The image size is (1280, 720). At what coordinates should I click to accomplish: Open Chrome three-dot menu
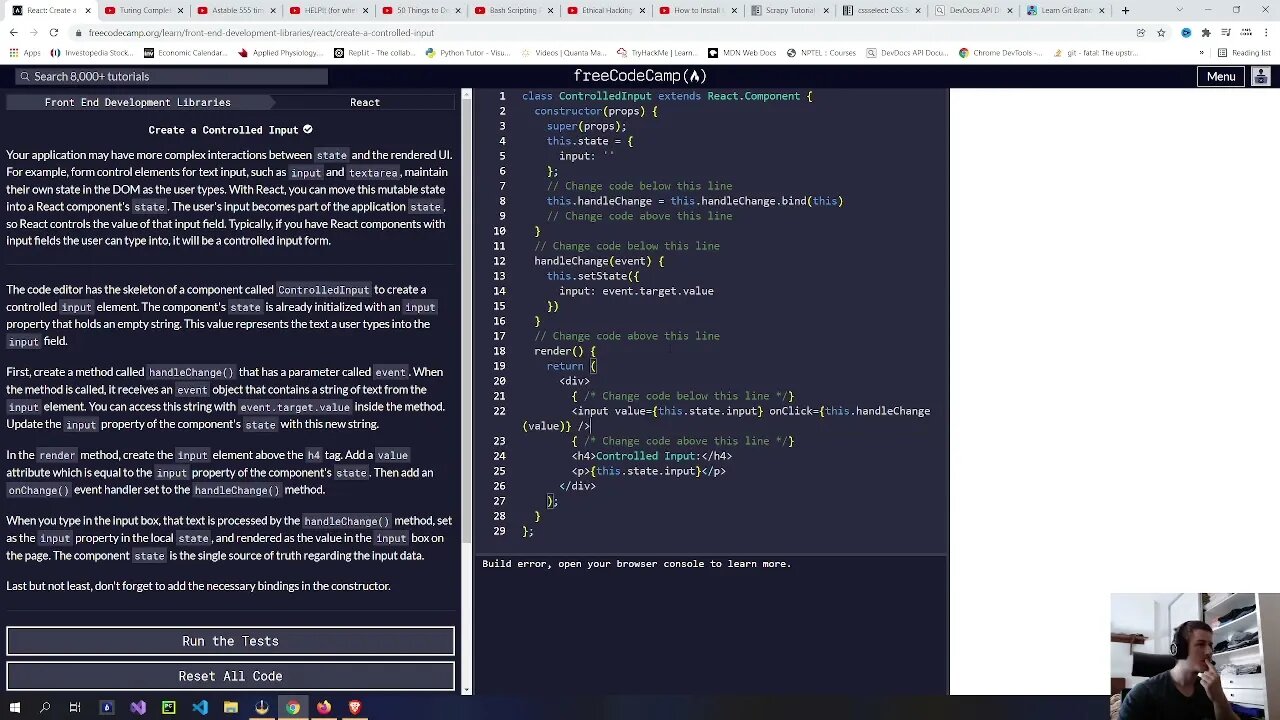[1267, 32]
